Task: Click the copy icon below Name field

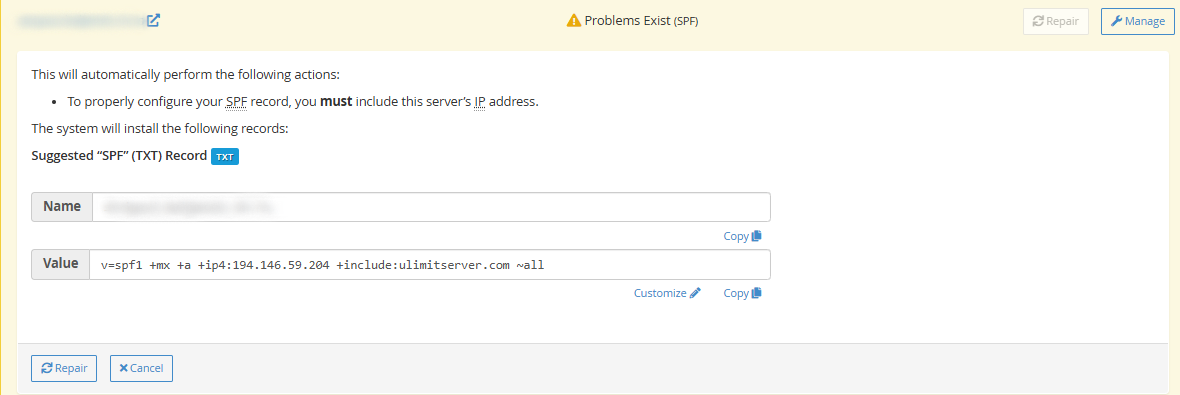Action: click(x=756, y=236)
